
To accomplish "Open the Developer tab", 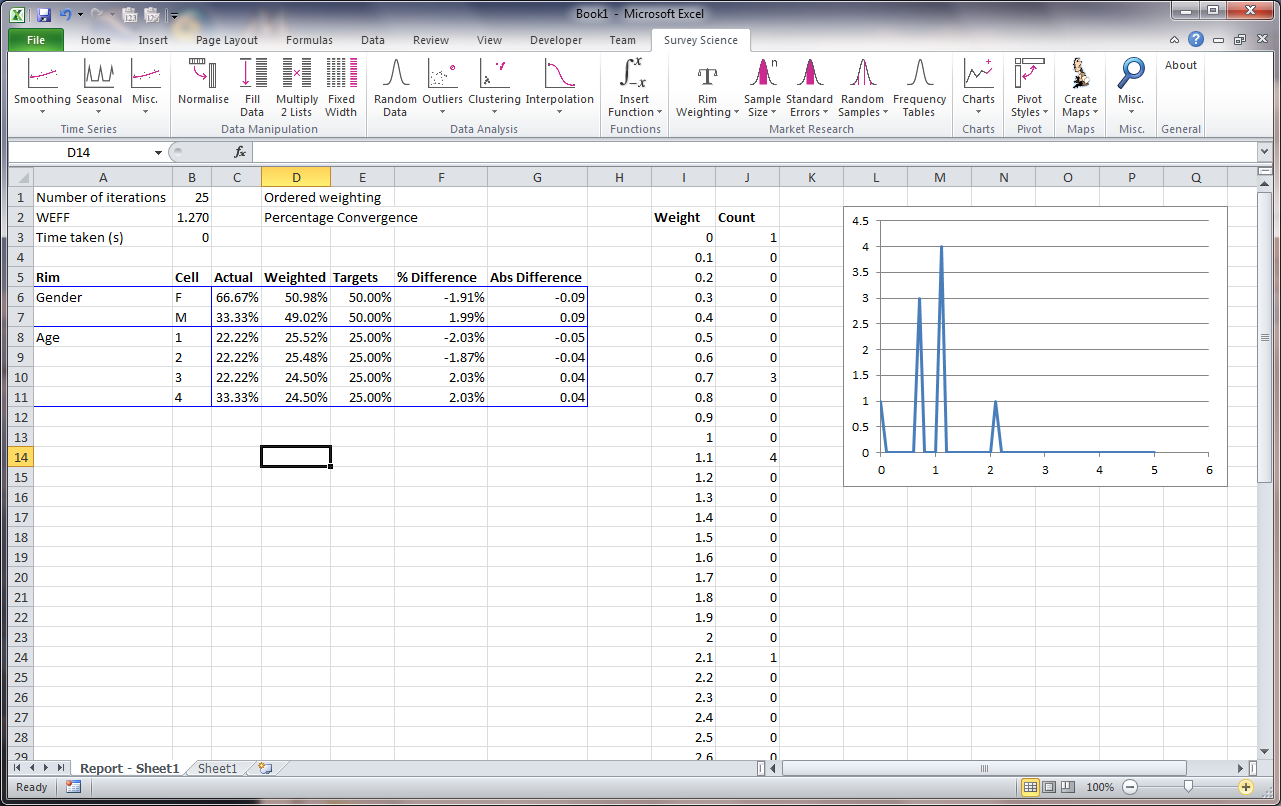I will [555, 40].
